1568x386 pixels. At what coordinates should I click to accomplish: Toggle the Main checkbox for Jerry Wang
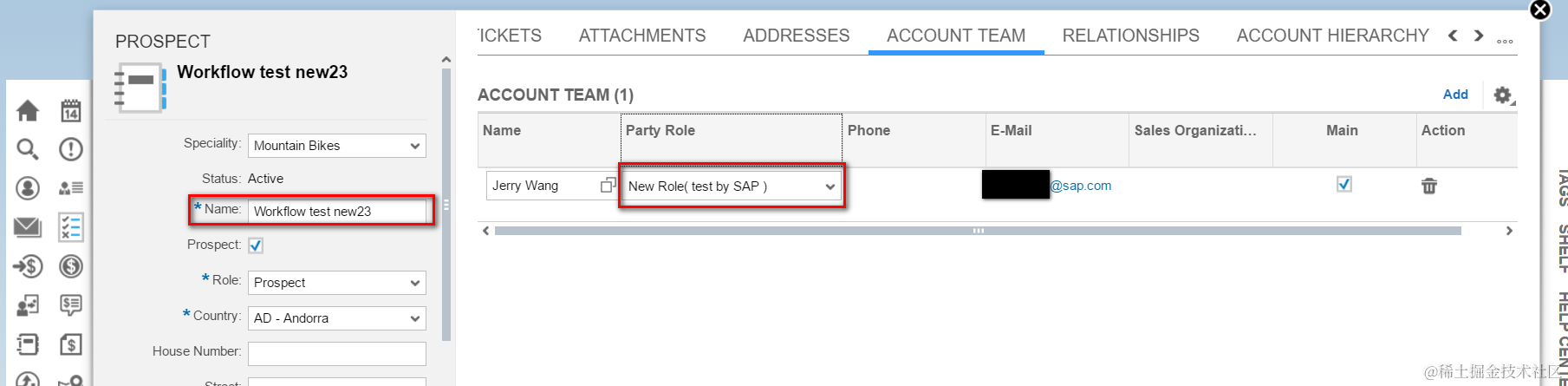click(1344, 184)
